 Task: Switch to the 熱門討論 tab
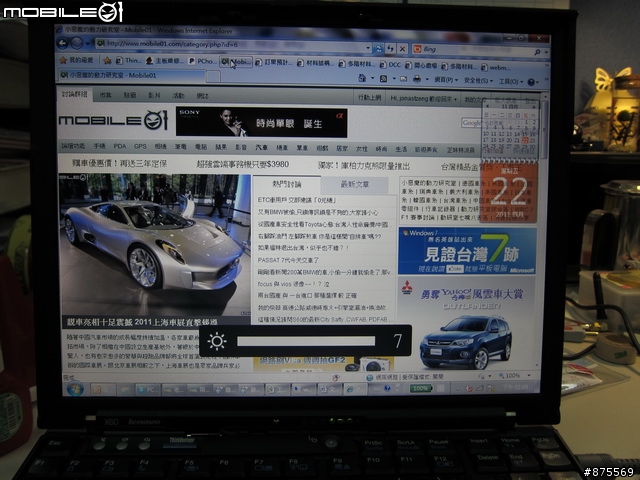tap(287, 184)
